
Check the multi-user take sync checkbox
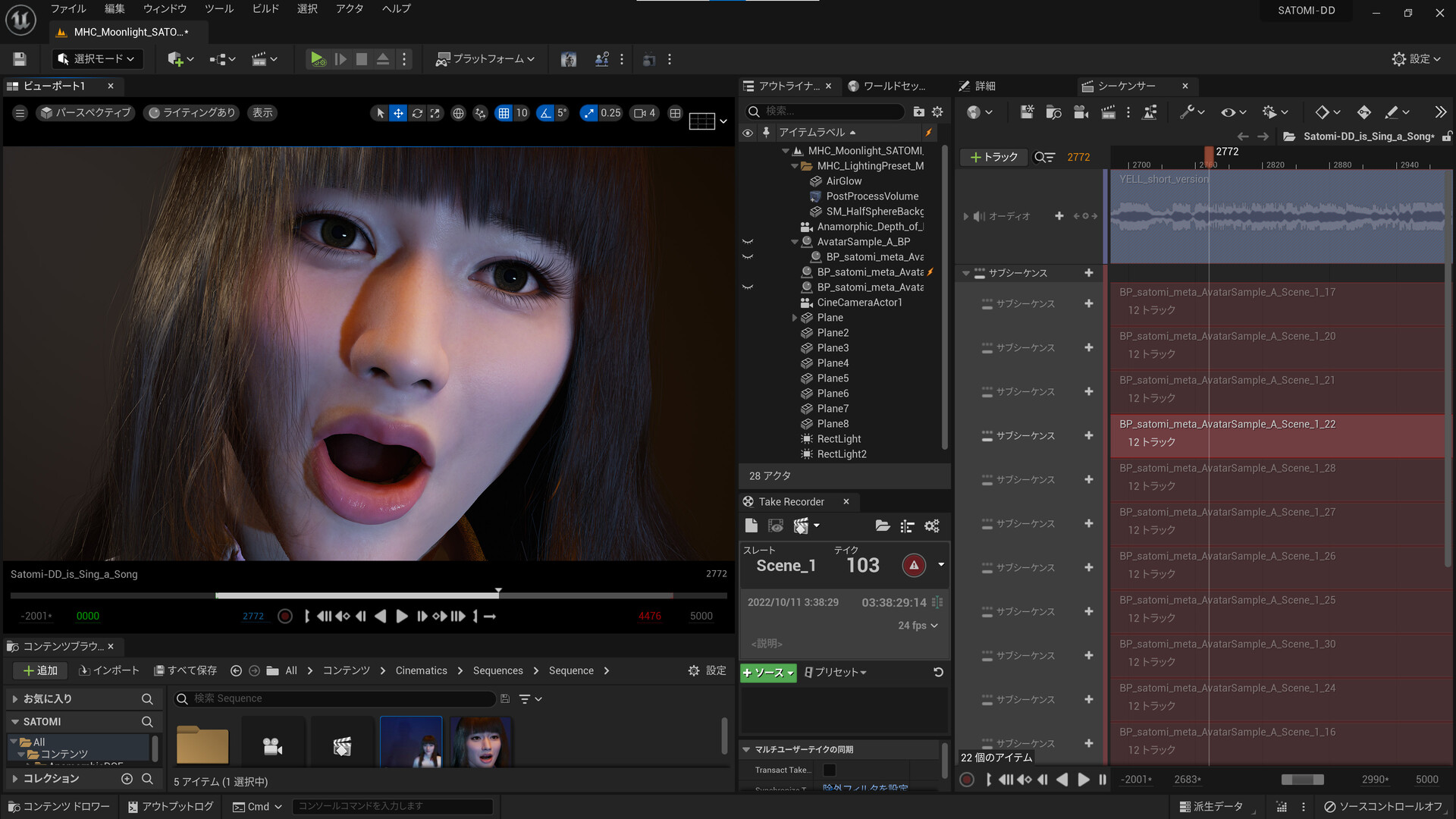[x=830, y=770]
